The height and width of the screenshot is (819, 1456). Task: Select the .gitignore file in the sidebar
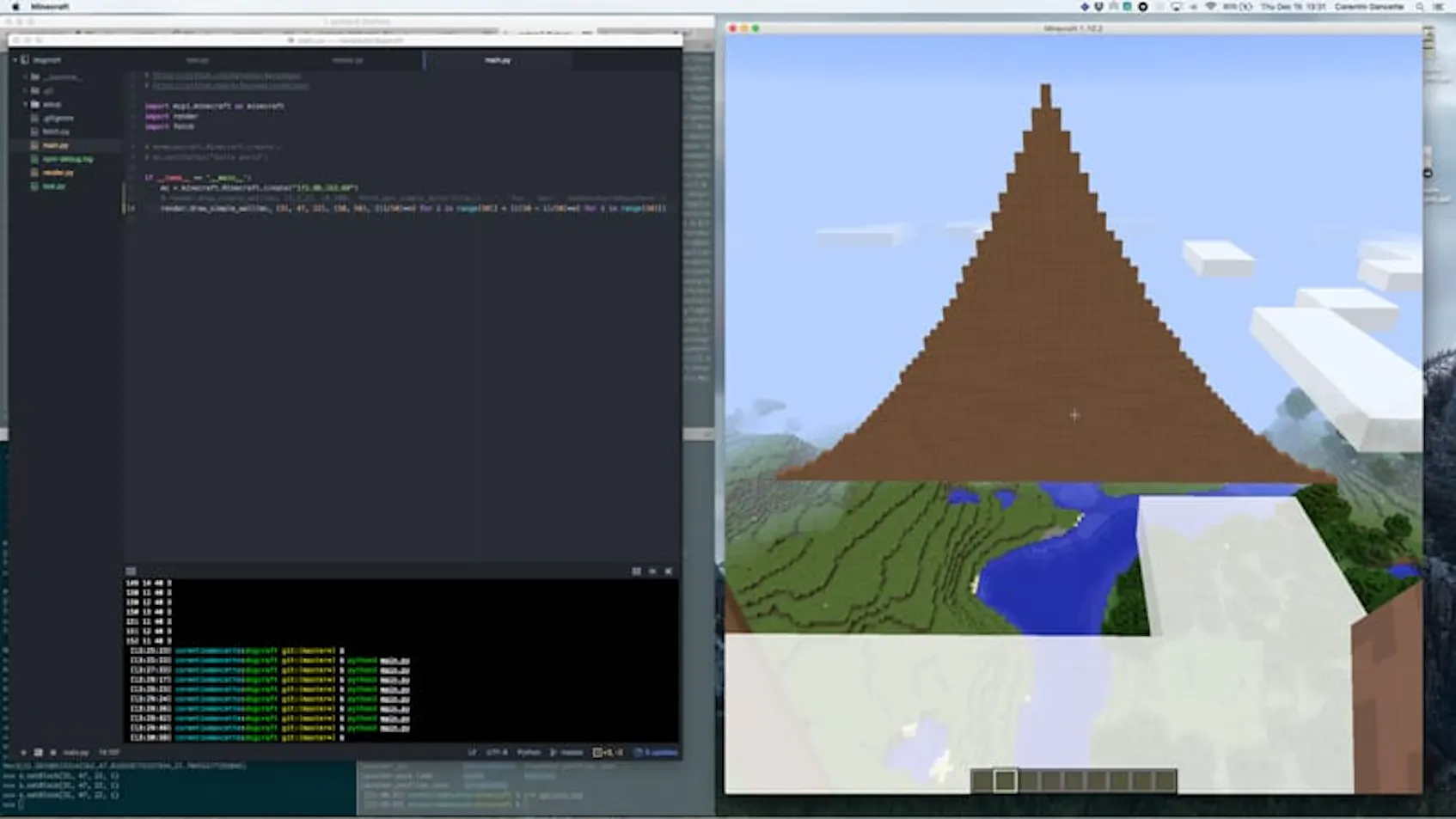click(x=58, y=118)
